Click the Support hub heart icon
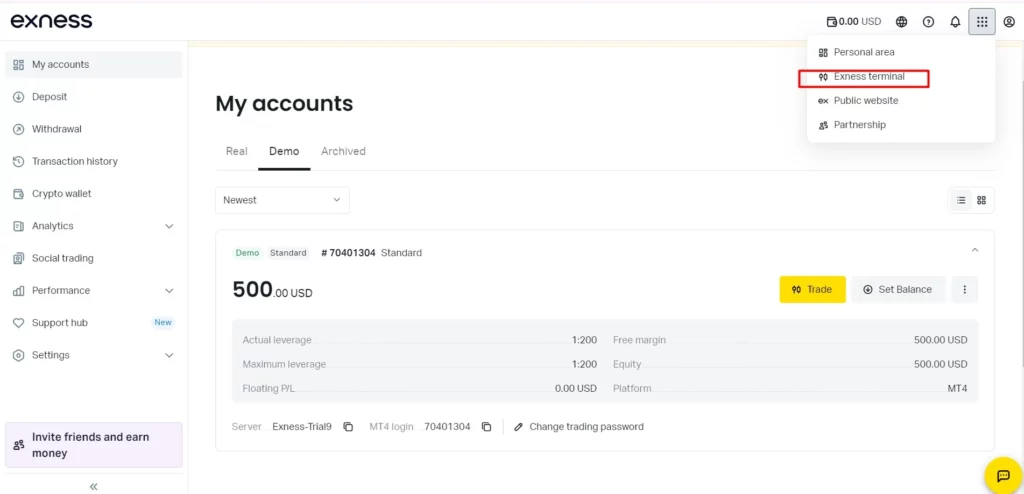This screenshot has width=1024, height=494. [18, 323]
